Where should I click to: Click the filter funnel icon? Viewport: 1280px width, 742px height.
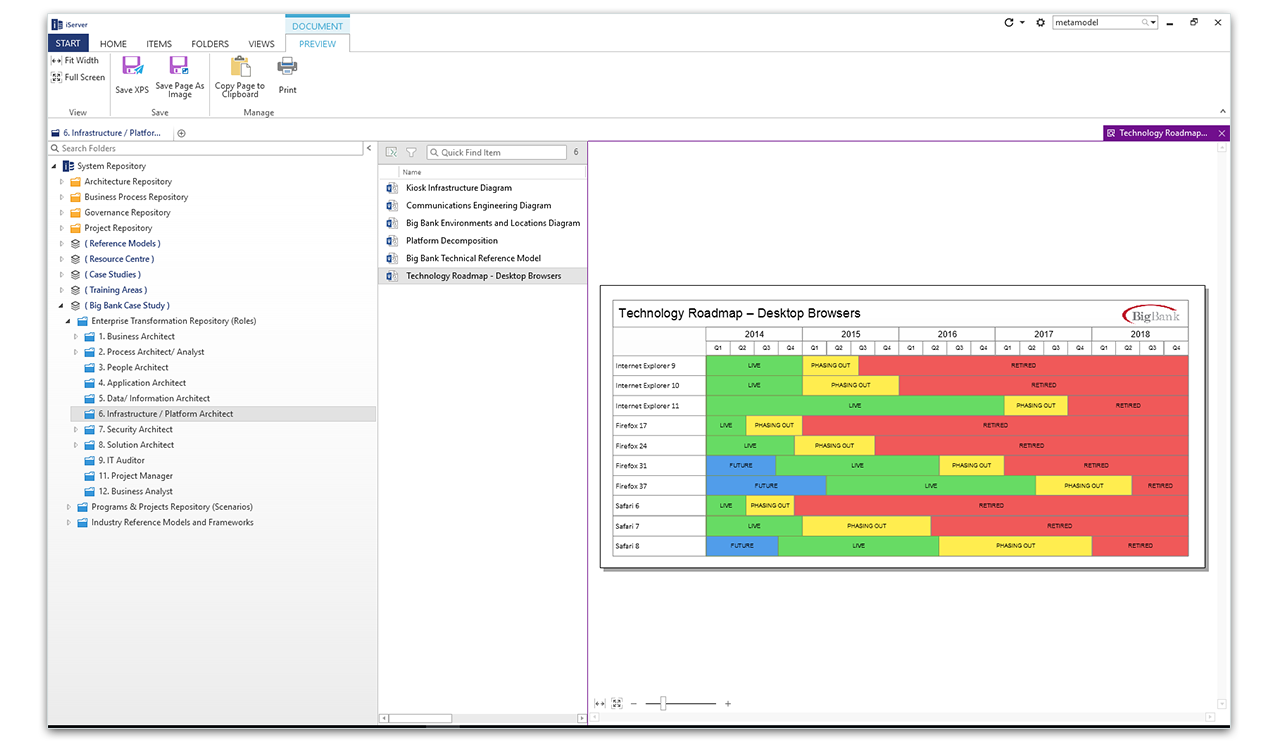(410, 152)
